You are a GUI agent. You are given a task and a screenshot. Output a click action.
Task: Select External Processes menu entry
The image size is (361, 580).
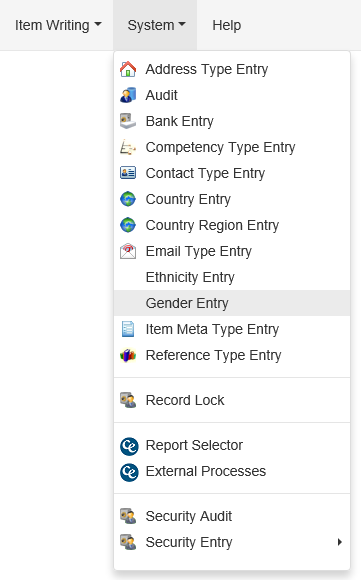[x=232, y=471]
